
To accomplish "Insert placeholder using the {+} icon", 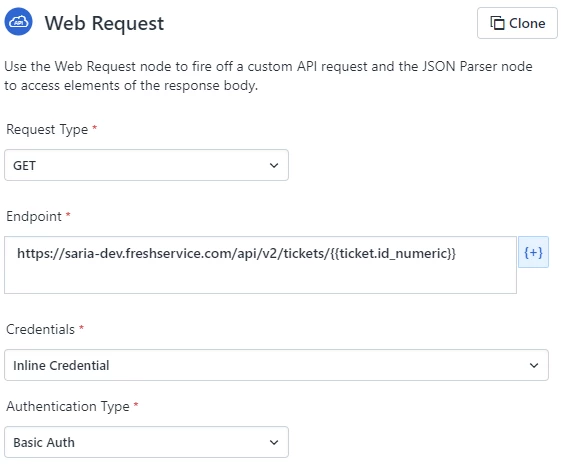I will pyautogui.click(x=533, y=252).
